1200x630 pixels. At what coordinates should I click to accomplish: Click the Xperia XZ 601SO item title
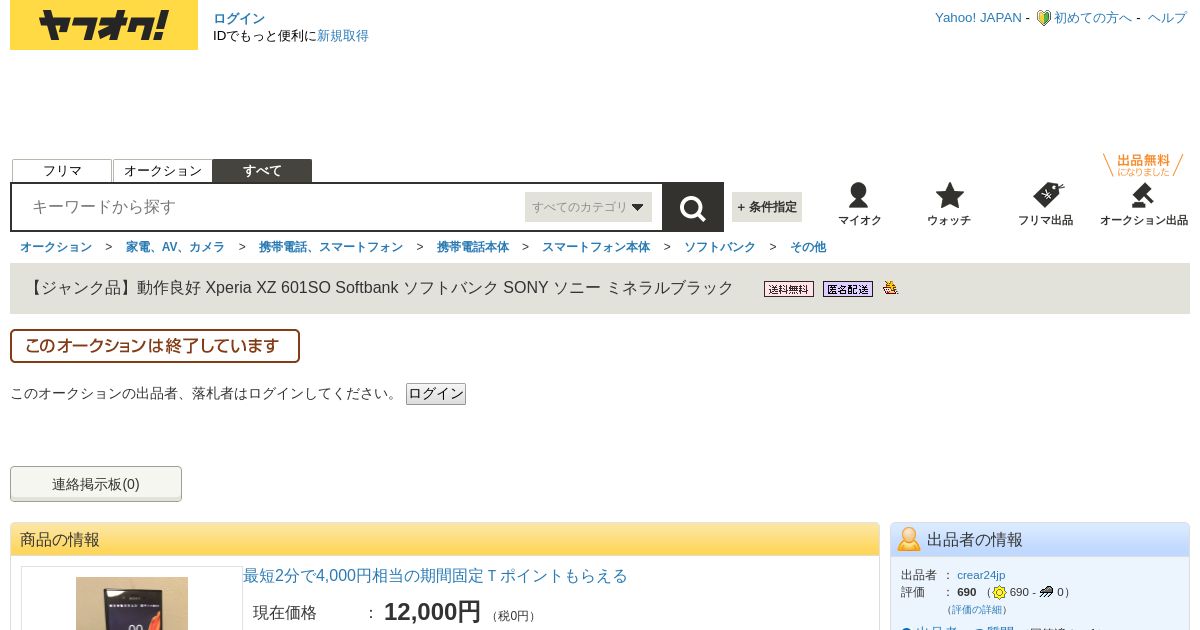point(381,288)
